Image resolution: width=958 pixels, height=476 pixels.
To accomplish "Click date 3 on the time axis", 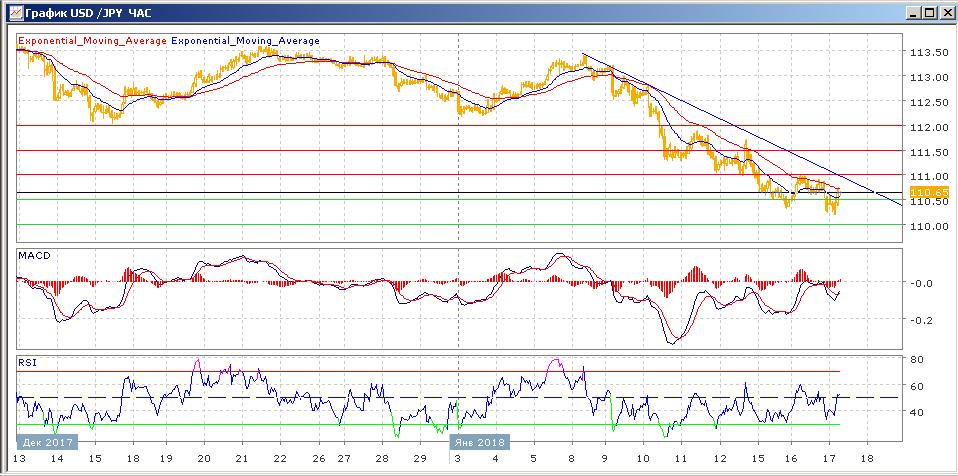I will point(458,459).
